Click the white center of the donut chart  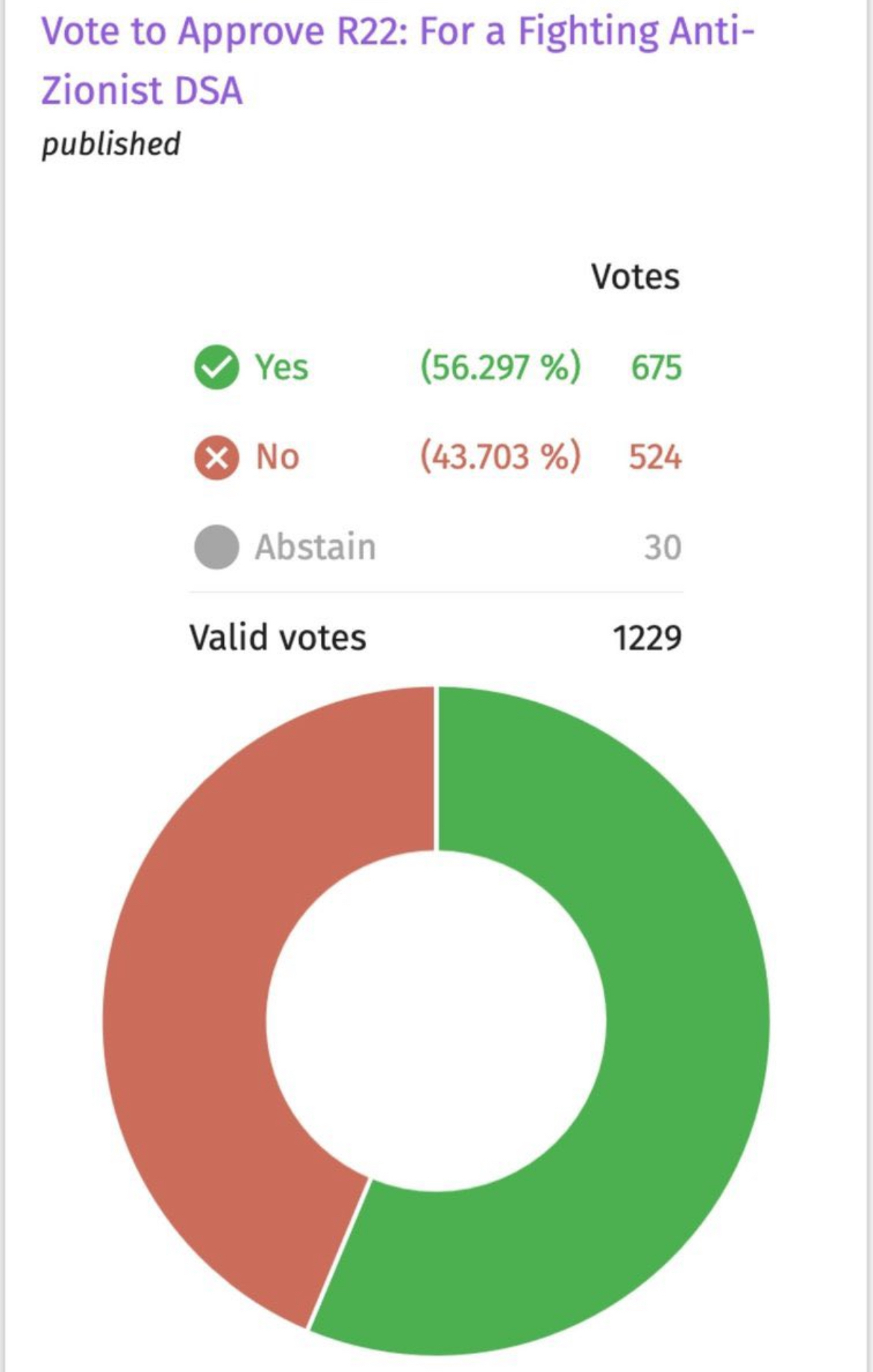(436, 1021)
